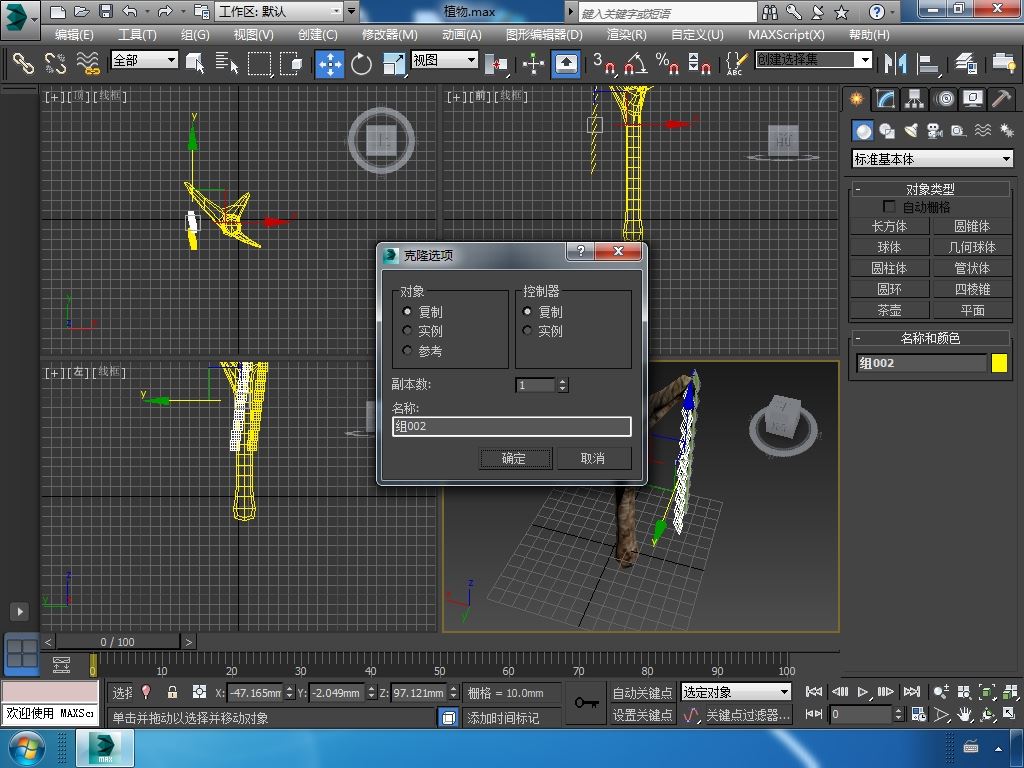This screenshot has width=1024, height=768.
Task: Select the Select and Move tool
Action: 330,64
